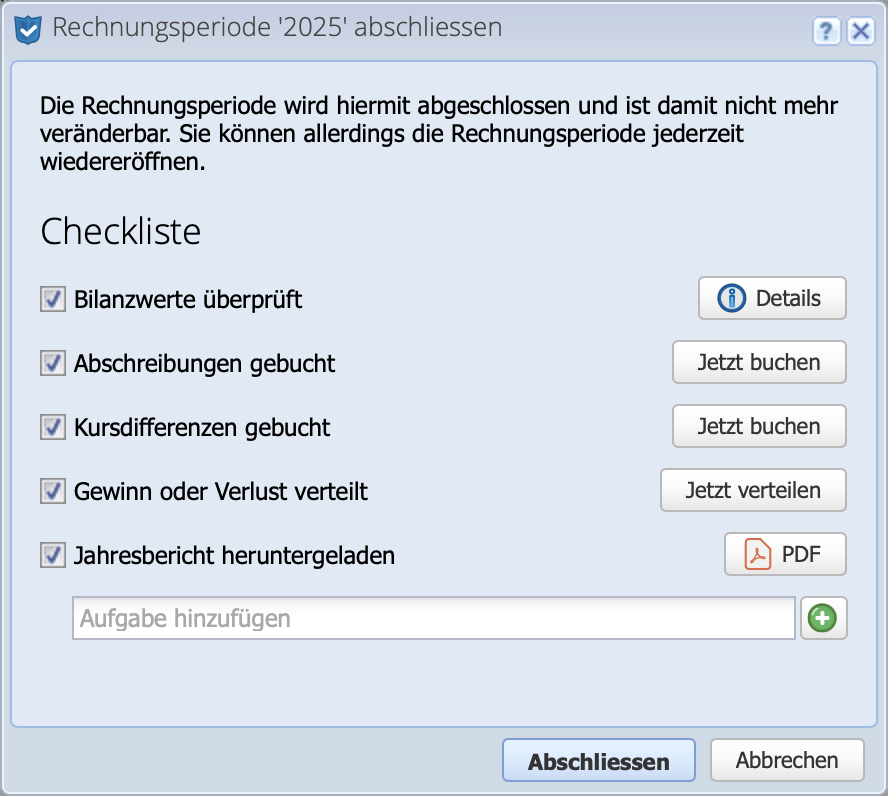Cancel the dialog via 'Abbrechen'
Screen dimensions: 888x796
click(x=787, y=759)
